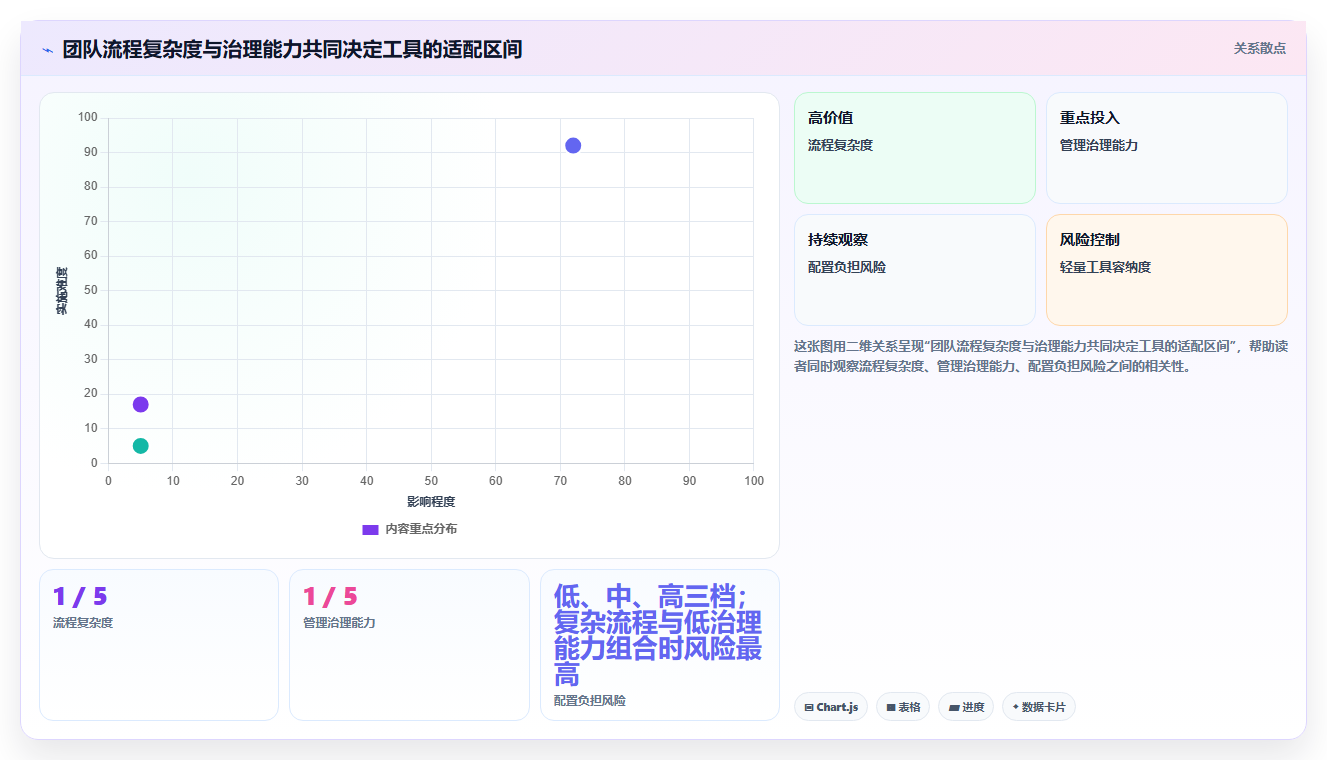Select the 风险控制 card
Viewport: 1327px width, 760px height.
pyautogui.click(x=1166, y=270)
